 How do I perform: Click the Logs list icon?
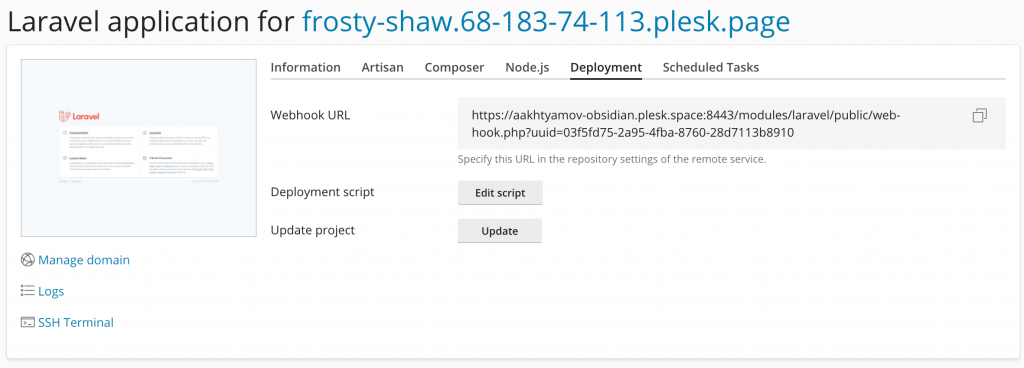[27, 291]
